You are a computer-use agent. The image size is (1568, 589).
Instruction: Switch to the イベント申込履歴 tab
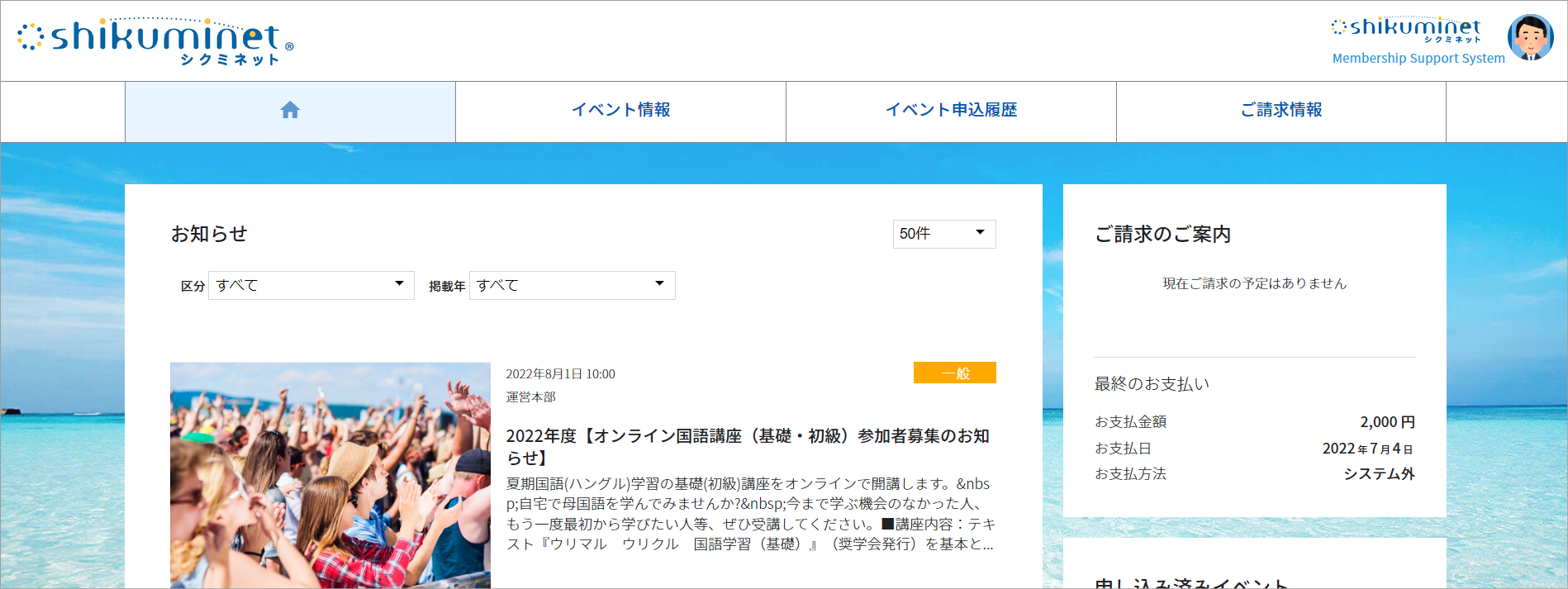(x=951, y=111)
